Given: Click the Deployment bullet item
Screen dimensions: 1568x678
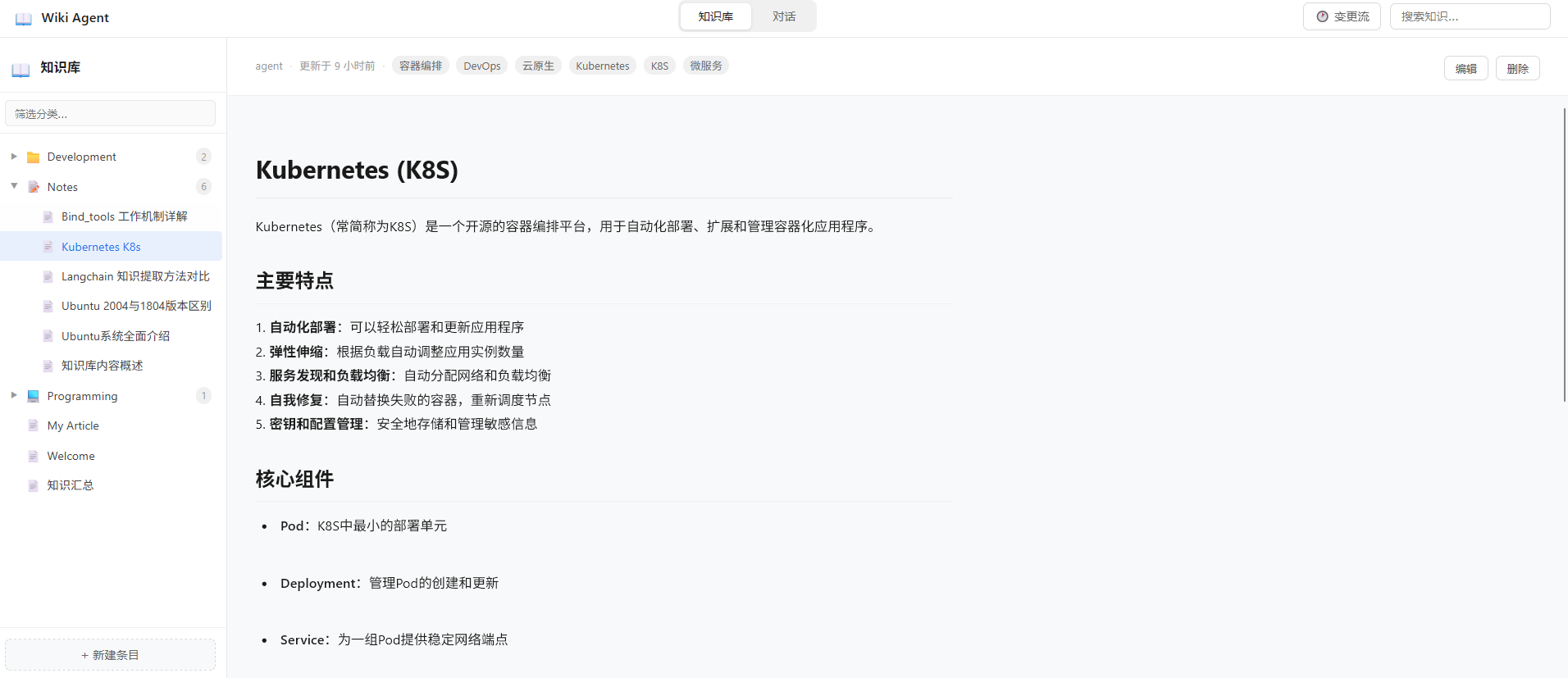Looking at the screenshot, I should [x=390, y=583].
